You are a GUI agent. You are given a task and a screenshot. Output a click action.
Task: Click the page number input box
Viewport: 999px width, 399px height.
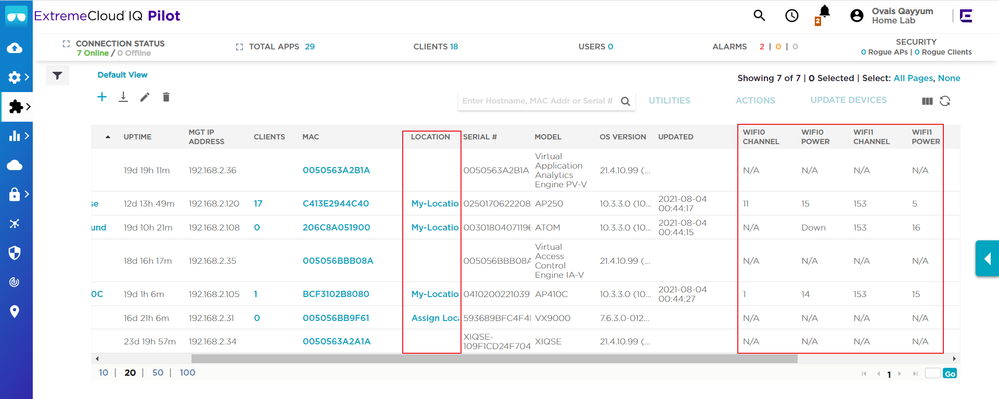pos(933,374)
